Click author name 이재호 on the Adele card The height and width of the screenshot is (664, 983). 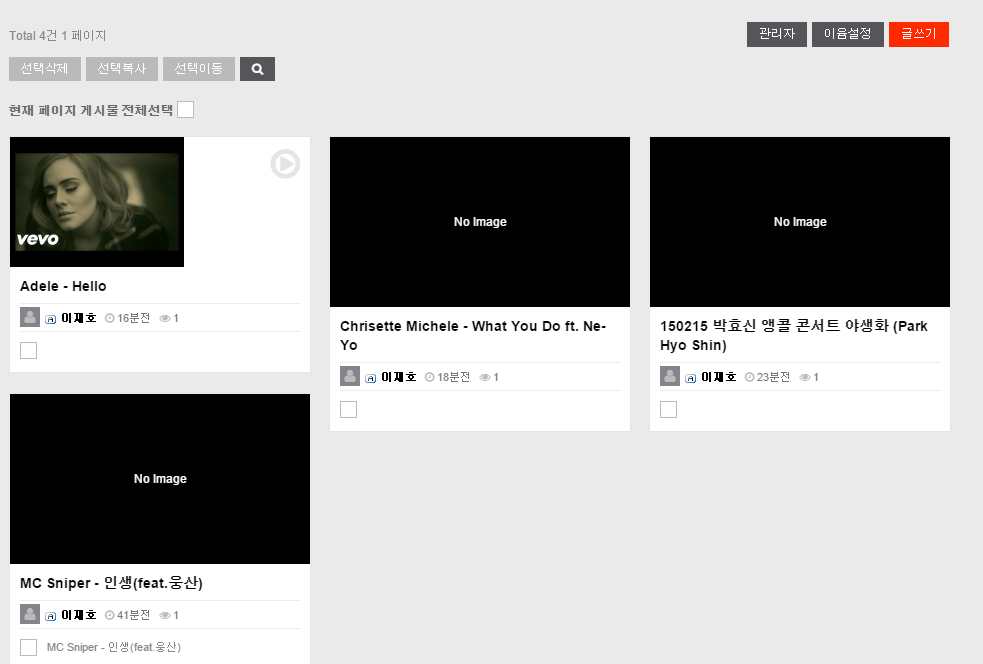[x=79, y=318]
